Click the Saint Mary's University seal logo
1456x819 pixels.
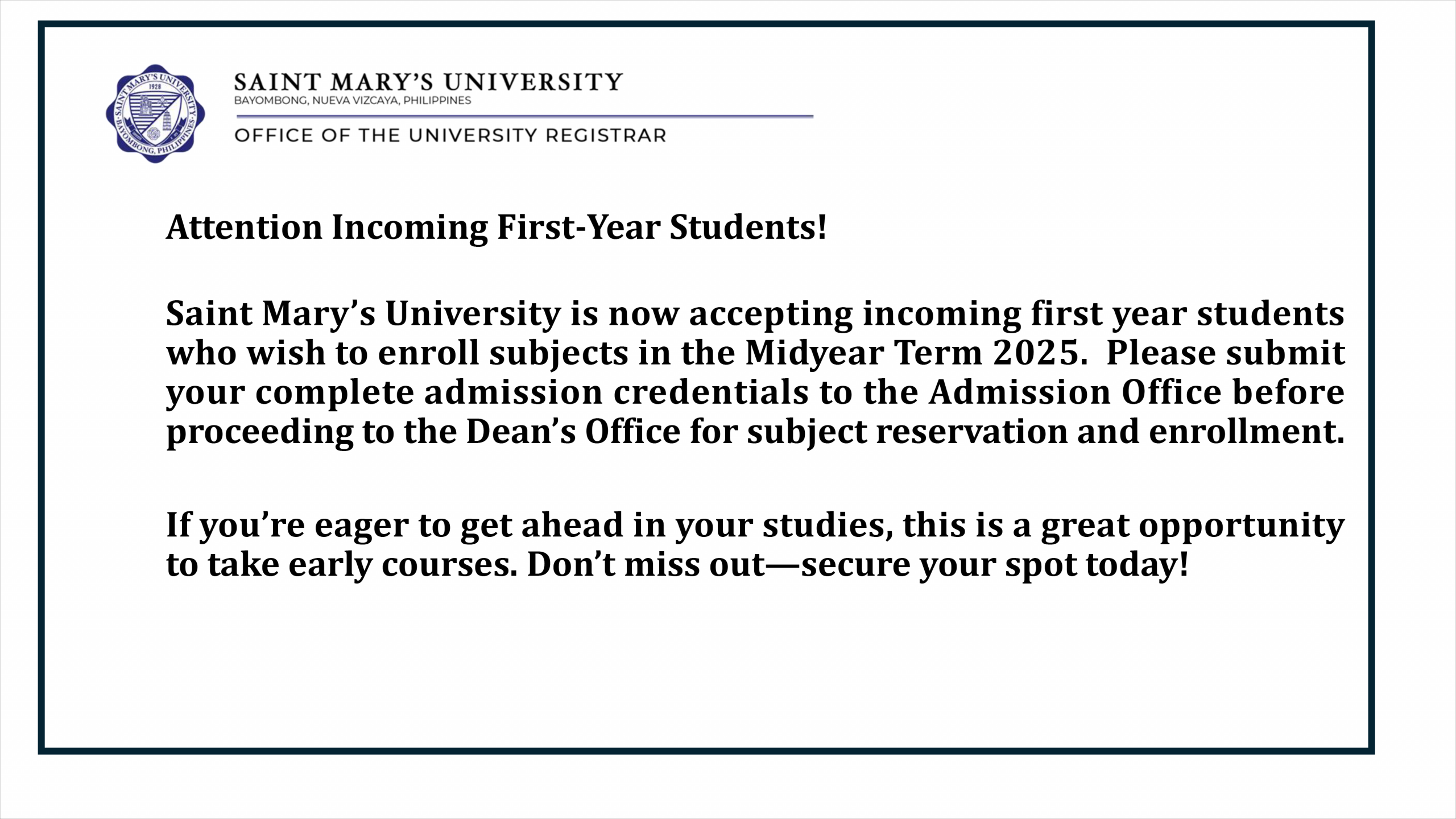click(x=155, y=114)
